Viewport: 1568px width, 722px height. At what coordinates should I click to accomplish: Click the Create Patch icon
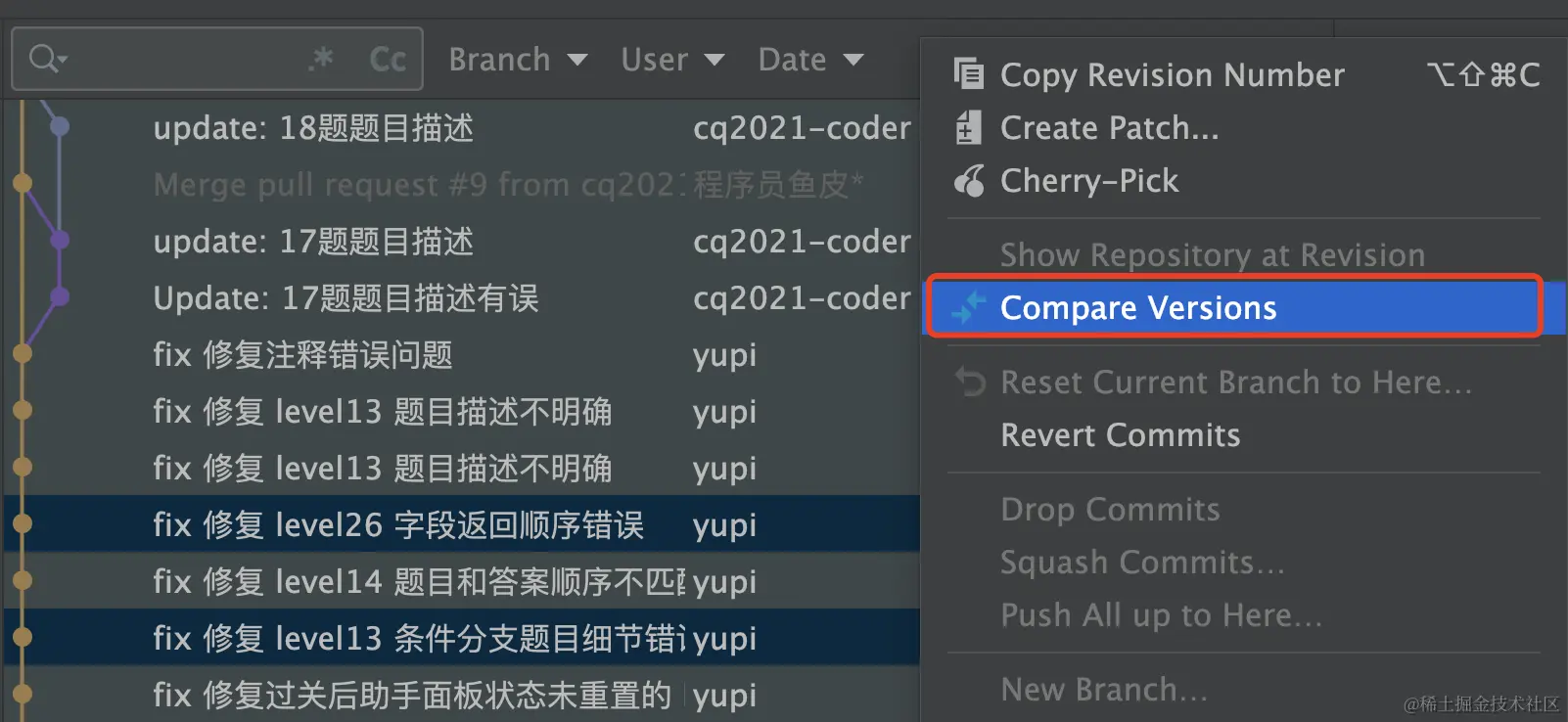pos(968,127)
